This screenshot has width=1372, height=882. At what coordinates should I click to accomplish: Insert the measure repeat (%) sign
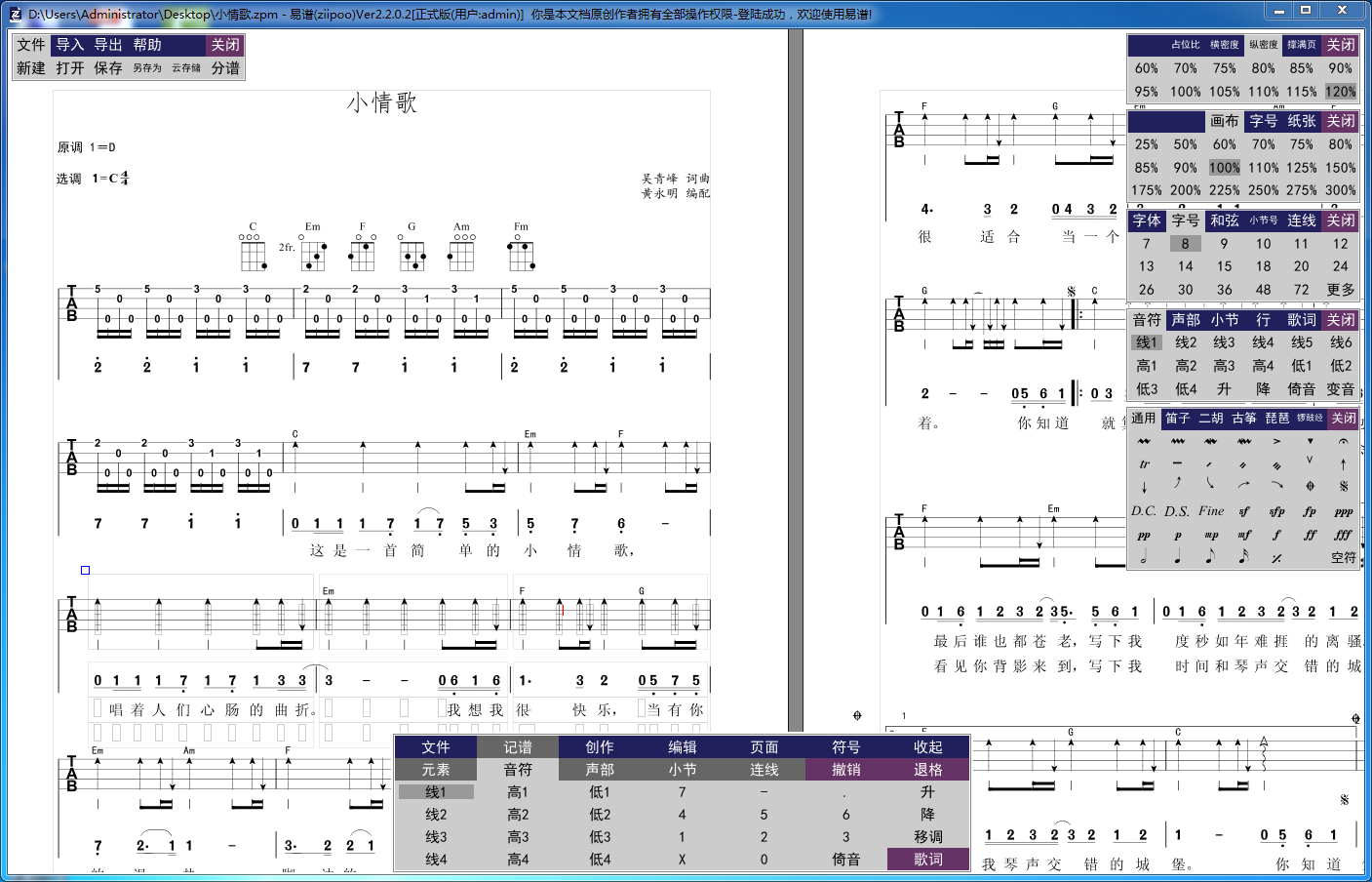1277,557
